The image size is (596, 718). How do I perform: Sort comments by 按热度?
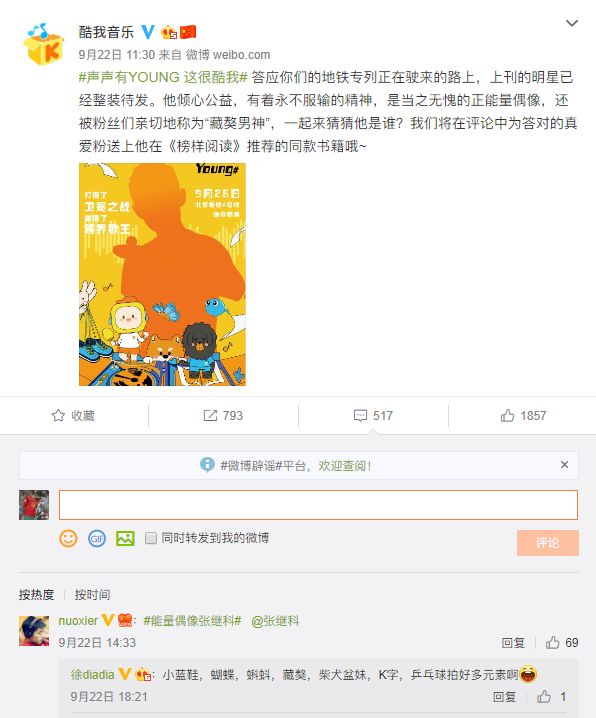pos(37,595)
